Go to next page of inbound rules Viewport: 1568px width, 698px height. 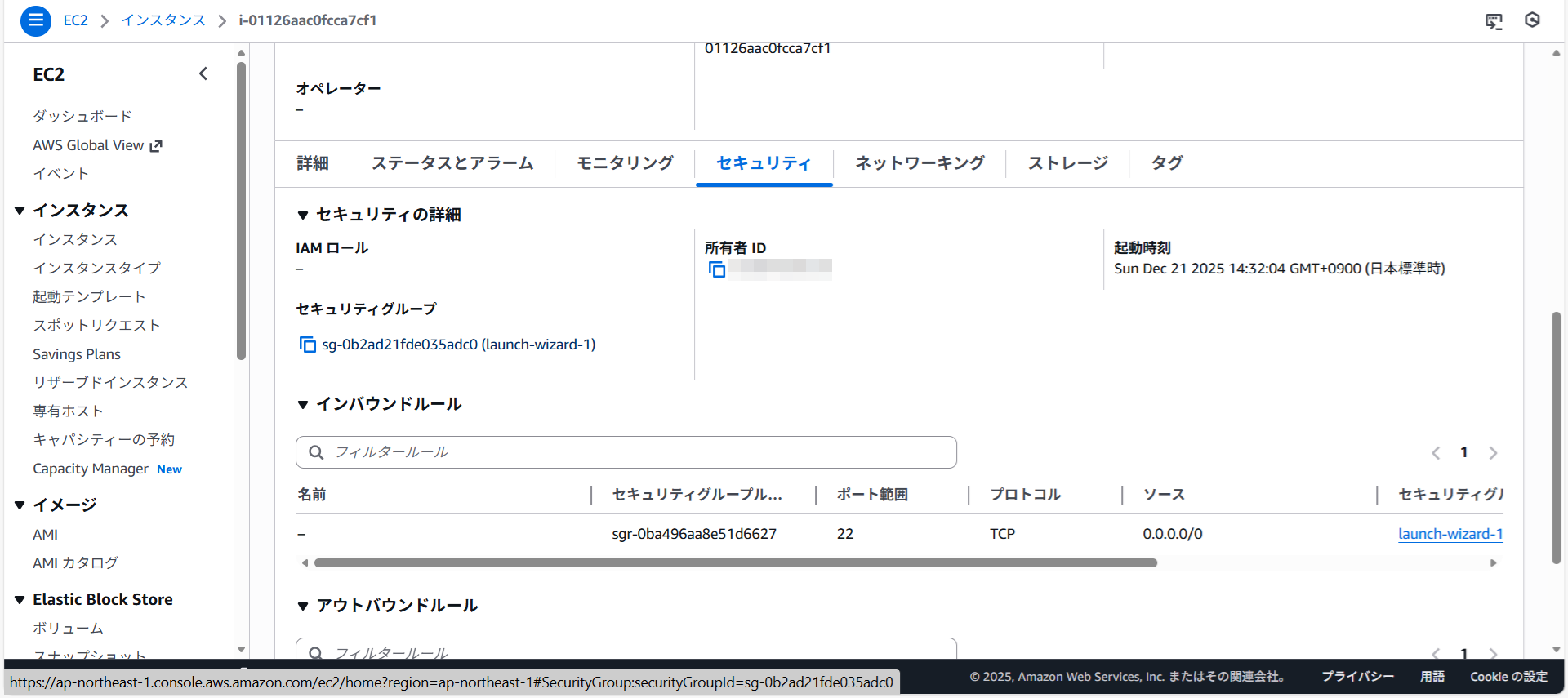click(x=1493, y=453)
